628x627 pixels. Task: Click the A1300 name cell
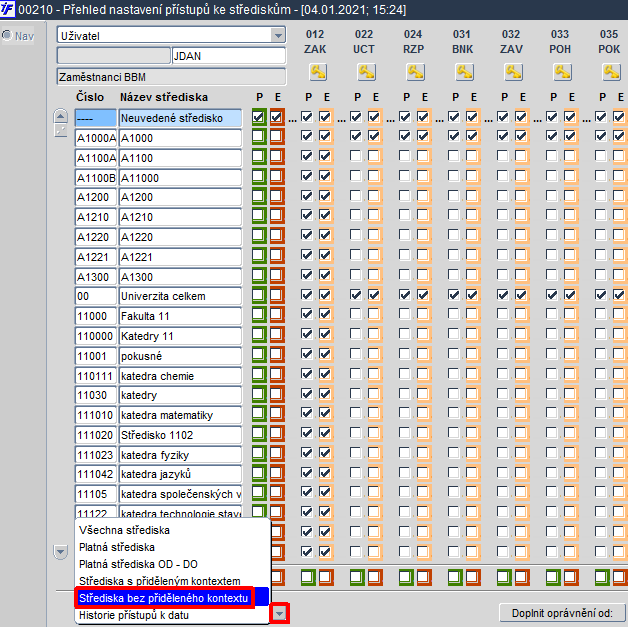[180, 276]
